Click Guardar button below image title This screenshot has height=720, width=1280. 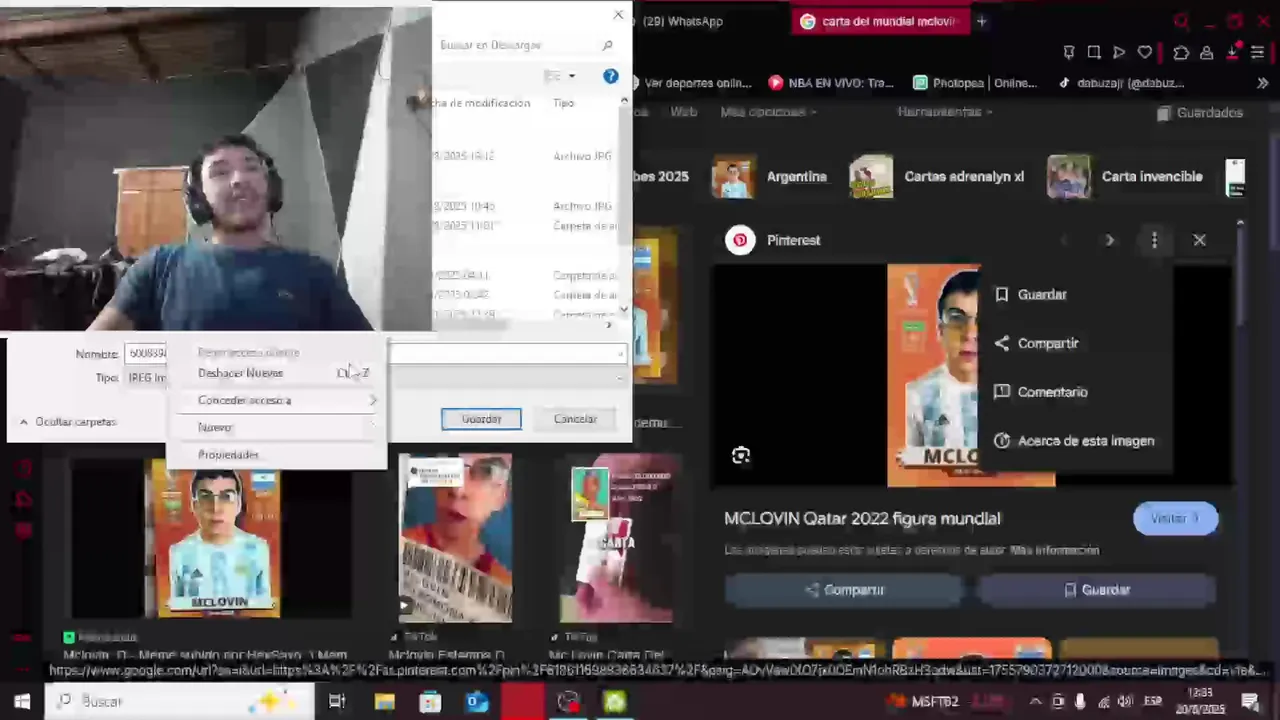pos(1096,590)
